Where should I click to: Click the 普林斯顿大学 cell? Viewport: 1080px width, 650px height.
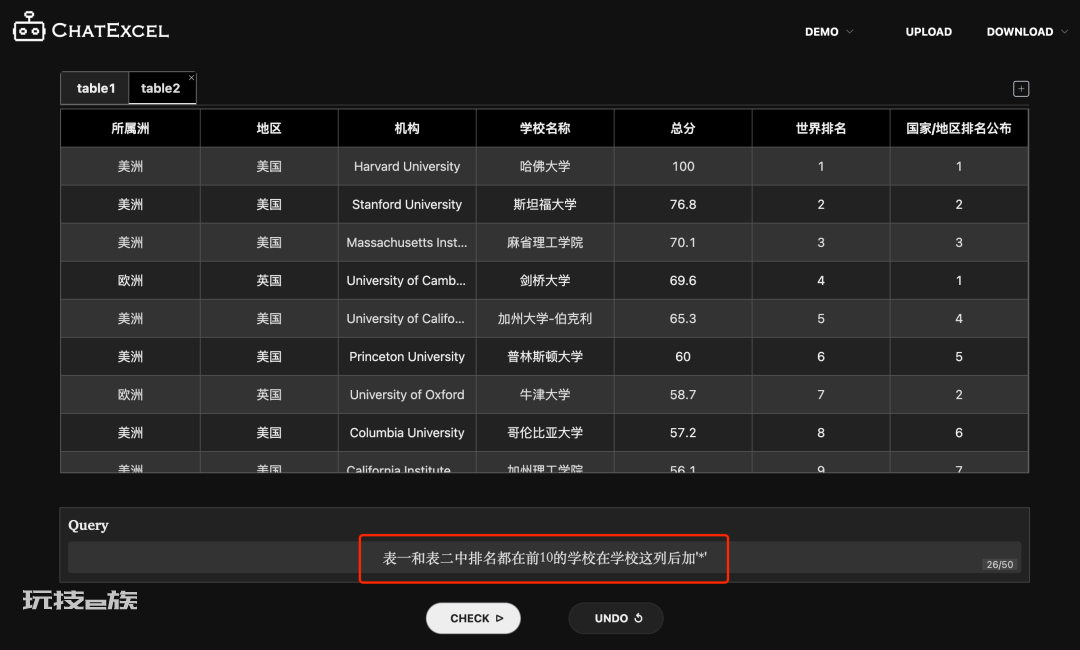(x=545, y=357)
